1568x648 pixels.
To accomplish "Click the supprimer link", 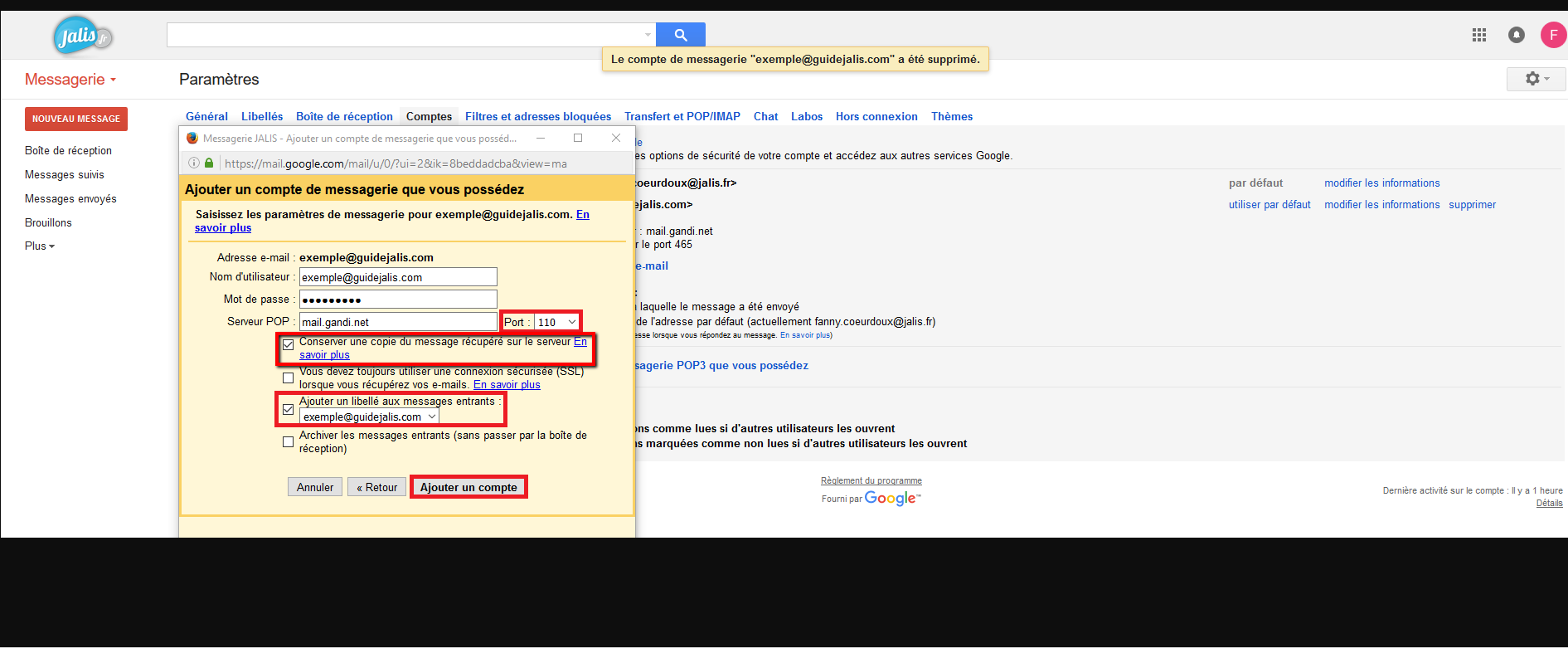I will [1472, 205].
